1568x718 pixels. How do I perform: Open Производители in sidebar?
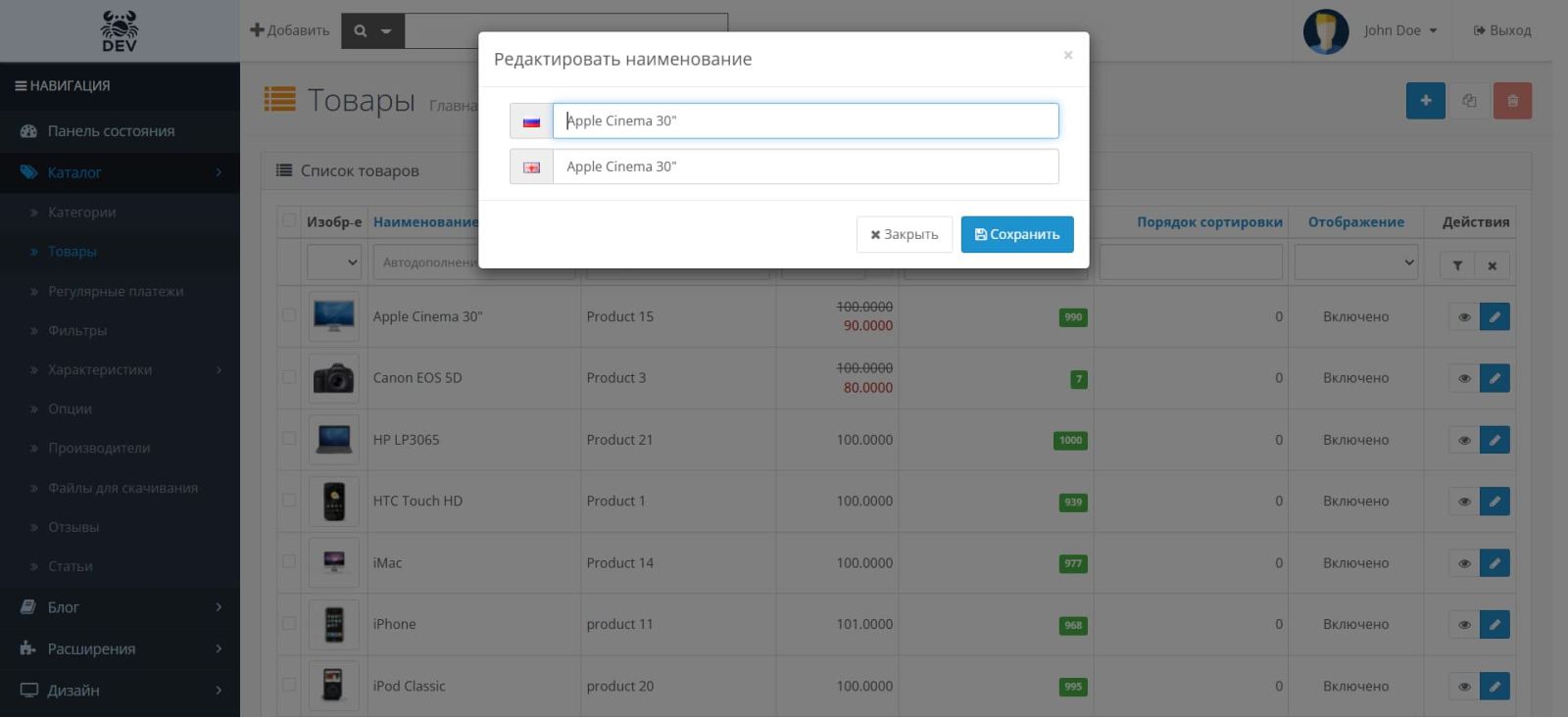pyautogui.click(x=99, y=448)
